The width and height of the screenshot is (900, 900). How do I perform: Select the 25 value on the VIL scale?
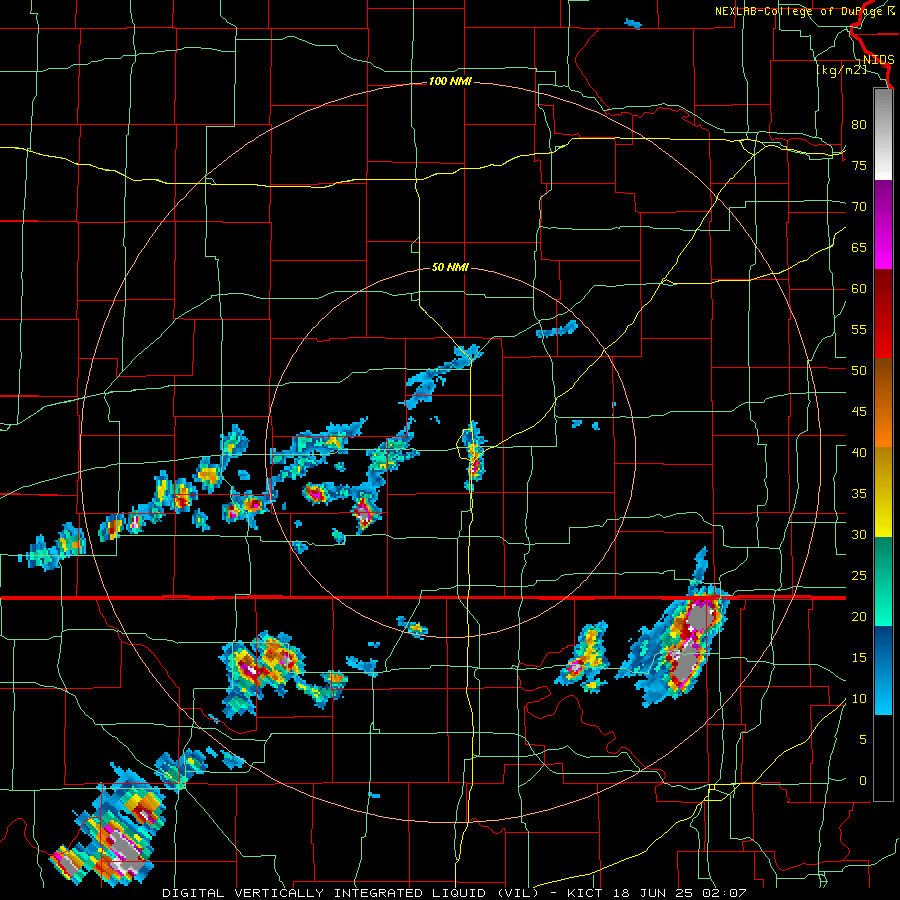click(x=859, y=575)
